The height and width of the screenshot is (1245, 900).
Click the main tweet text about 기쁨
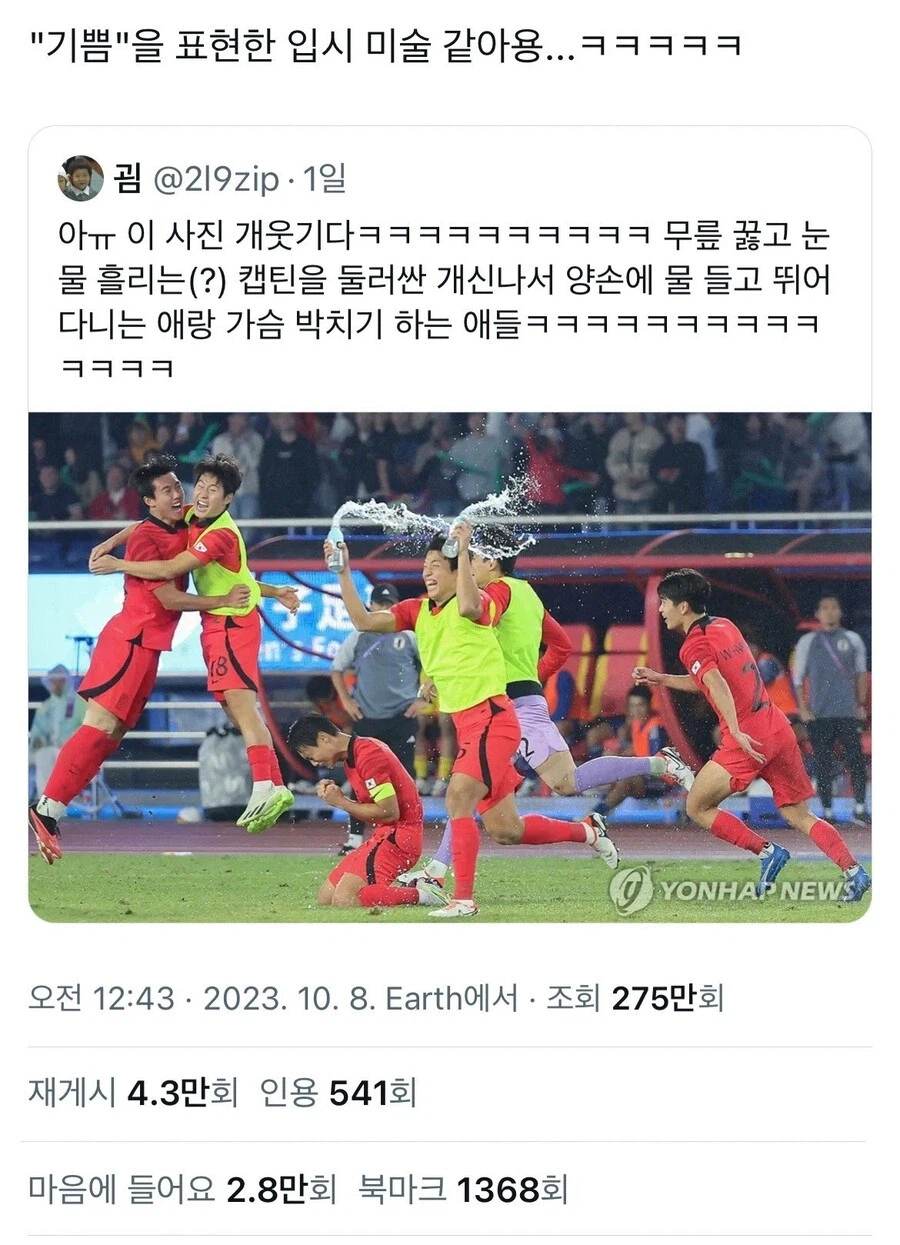pyautogui.click(x=394, y=46)
